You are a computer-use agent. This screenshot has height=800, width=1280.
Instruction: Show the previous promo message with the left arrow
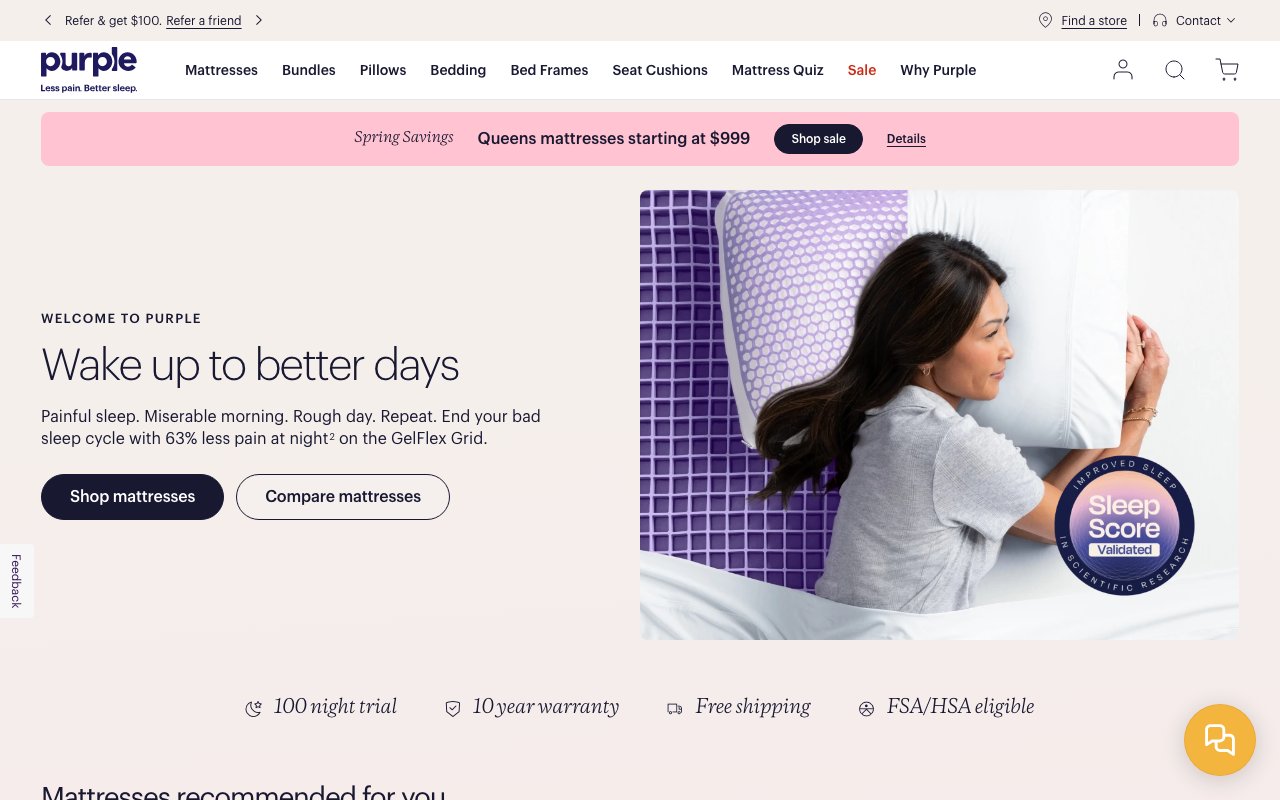point(48,20)
